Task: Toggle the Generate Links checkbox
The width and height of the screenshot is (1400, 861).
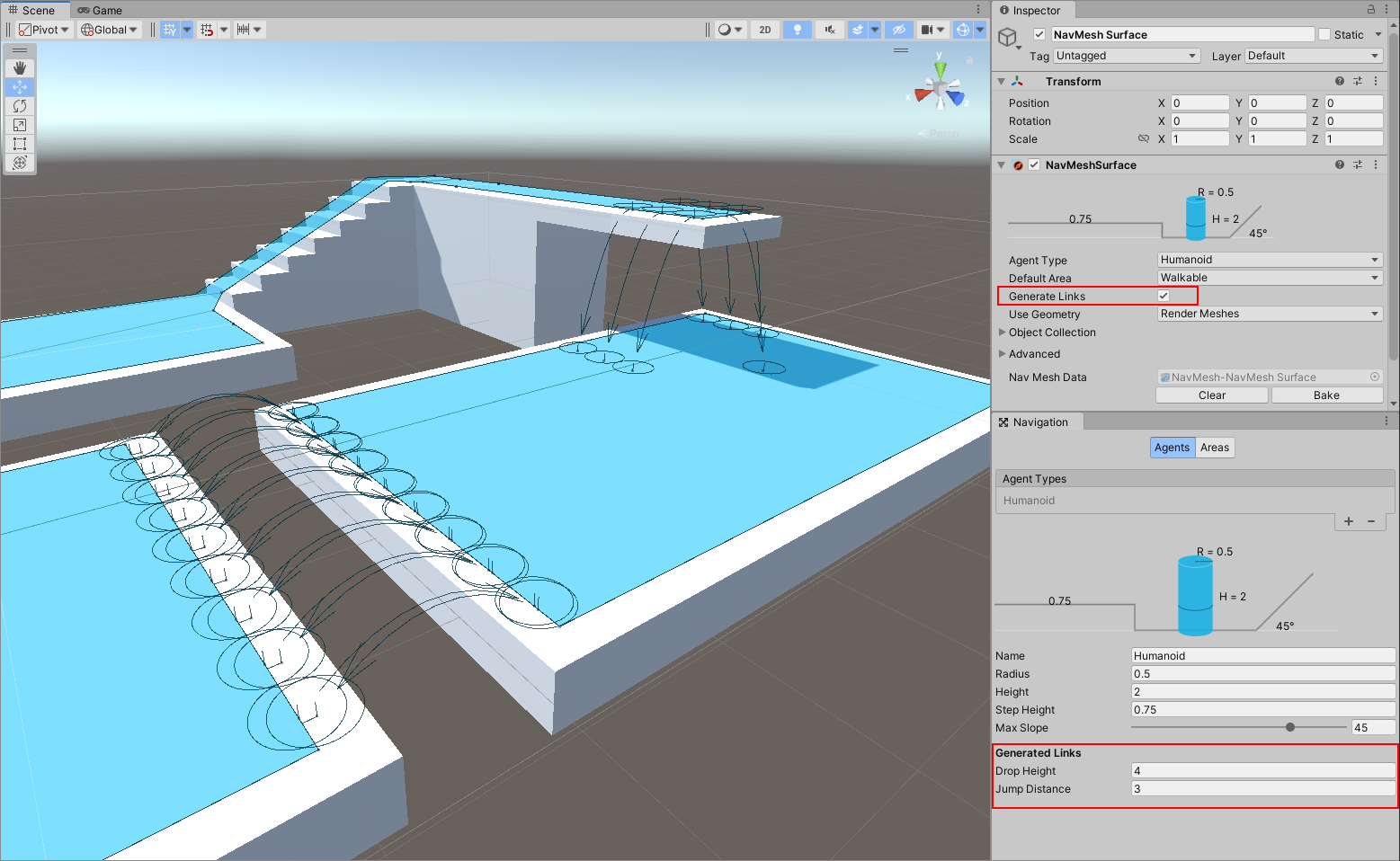Action: [x=1164, y=296]
